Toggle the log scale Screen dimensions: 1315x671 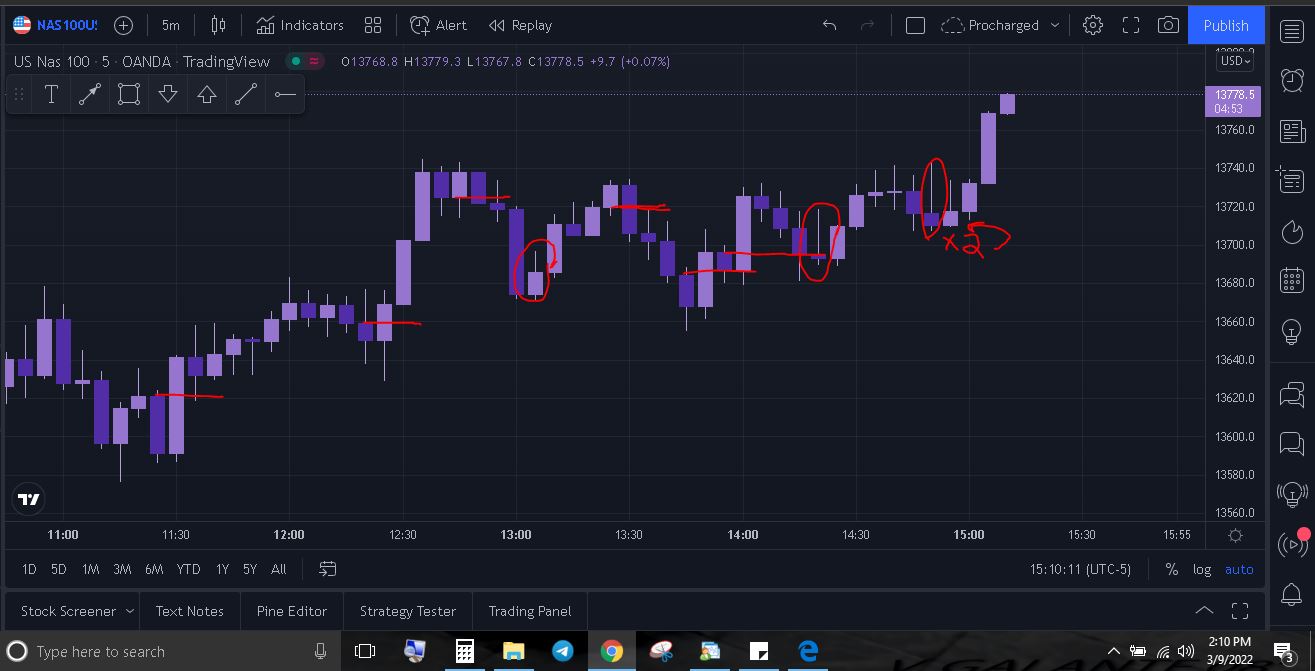tap(1202, 569)
